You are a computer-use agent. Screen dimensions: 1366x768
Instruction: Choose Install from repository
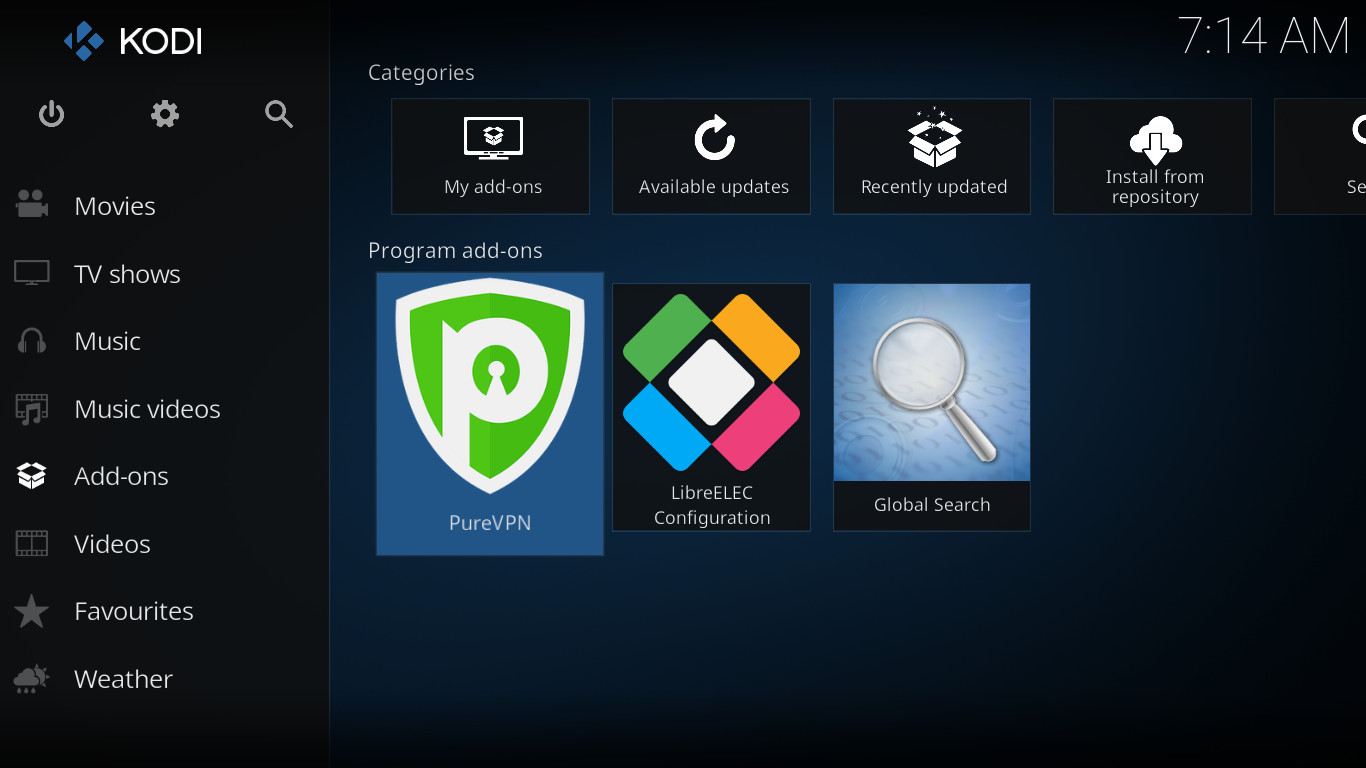[1152, 156]
